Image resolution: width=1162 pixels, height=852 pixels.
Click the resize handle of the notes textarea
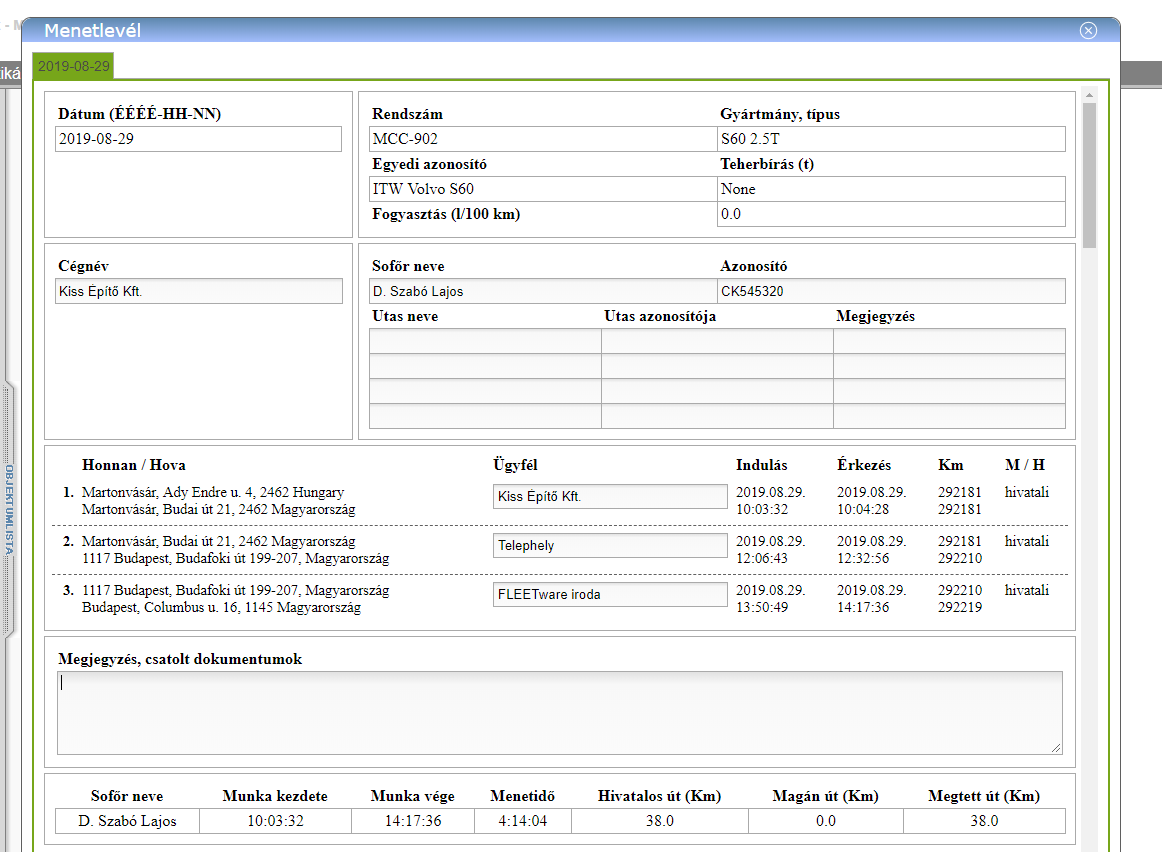click(x=1056, y=748)
